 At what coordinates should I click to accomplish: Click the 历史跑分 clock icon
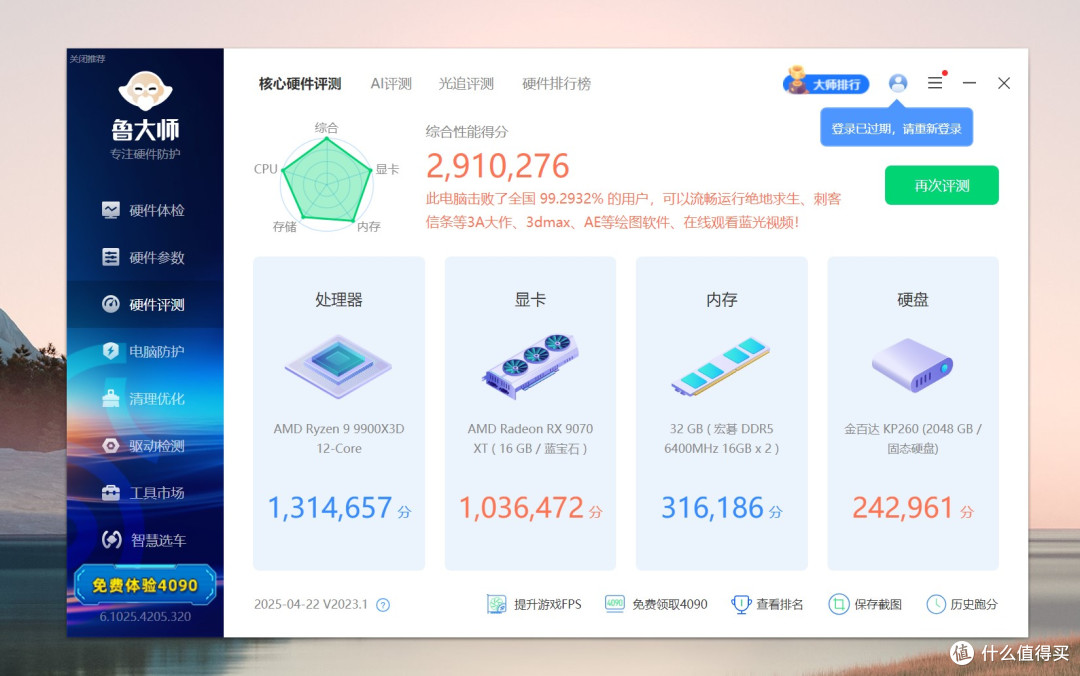(x=936, y=604)
